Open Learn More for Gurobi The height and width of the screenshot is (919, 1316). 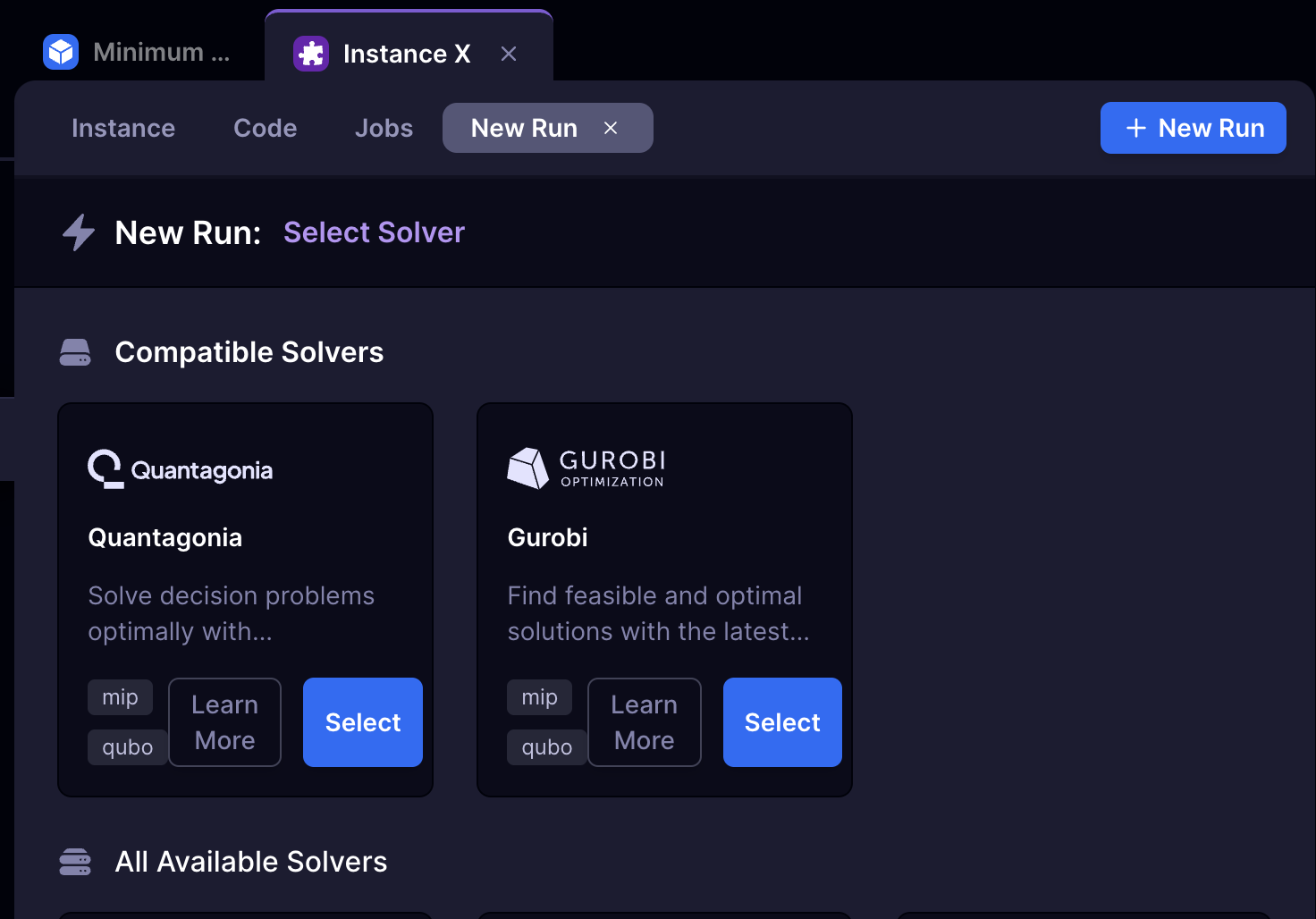pyautogui.click(x=644, y=722)
